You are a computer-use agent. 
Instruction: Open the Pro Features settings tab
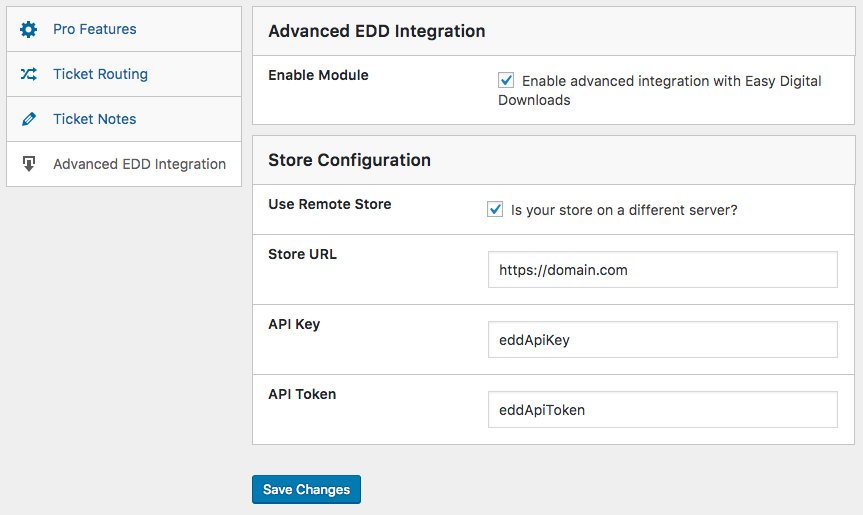coord(94,29)
